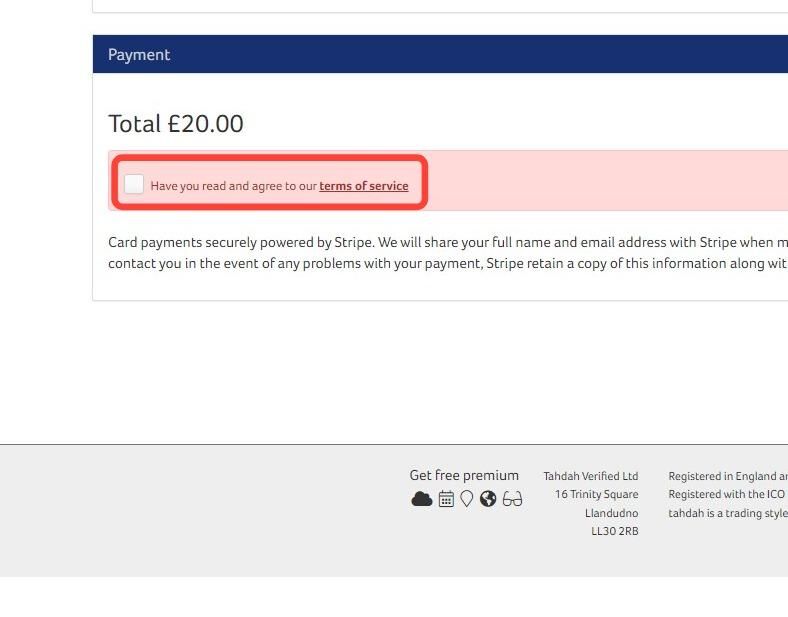Click the Registered with the ICO text

[727, 495]
